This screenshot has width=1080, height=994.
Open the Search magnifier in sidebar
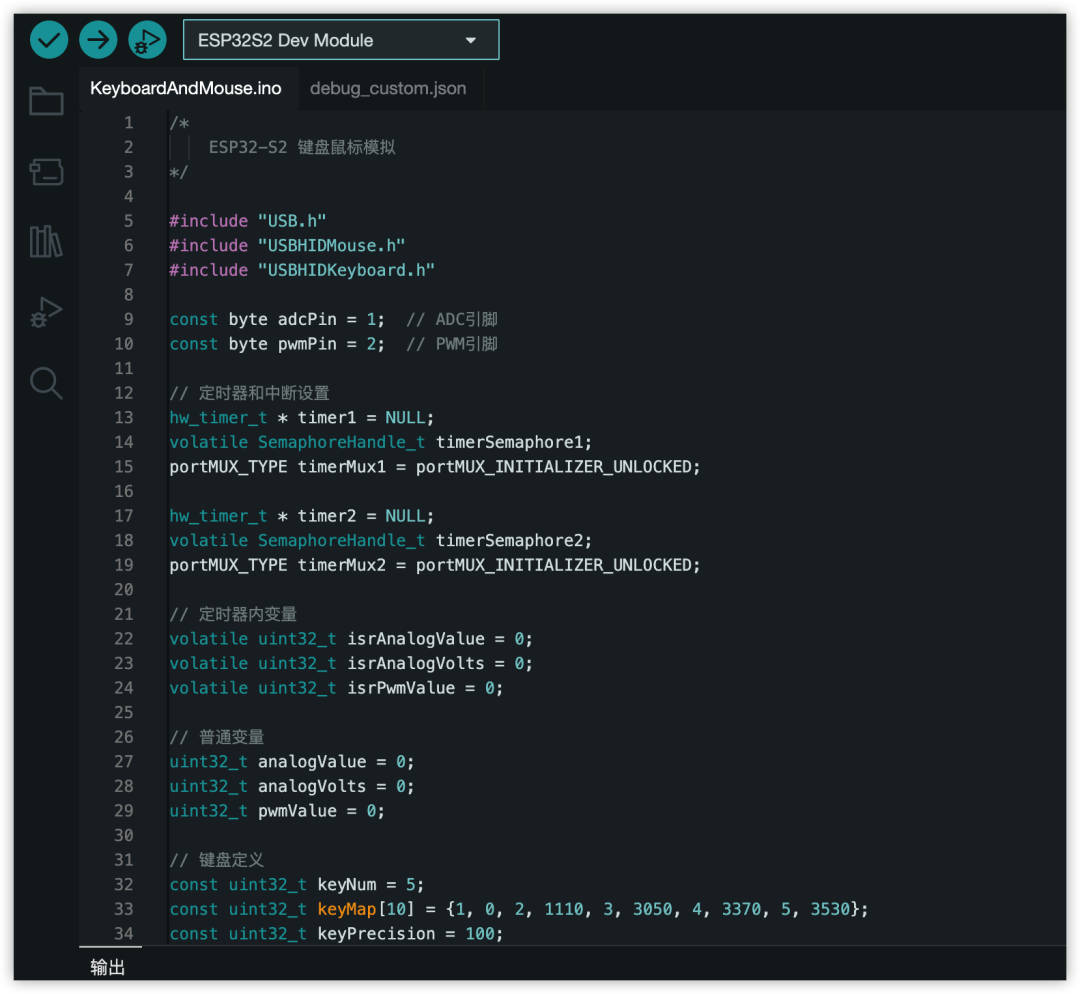coord(46,383)
